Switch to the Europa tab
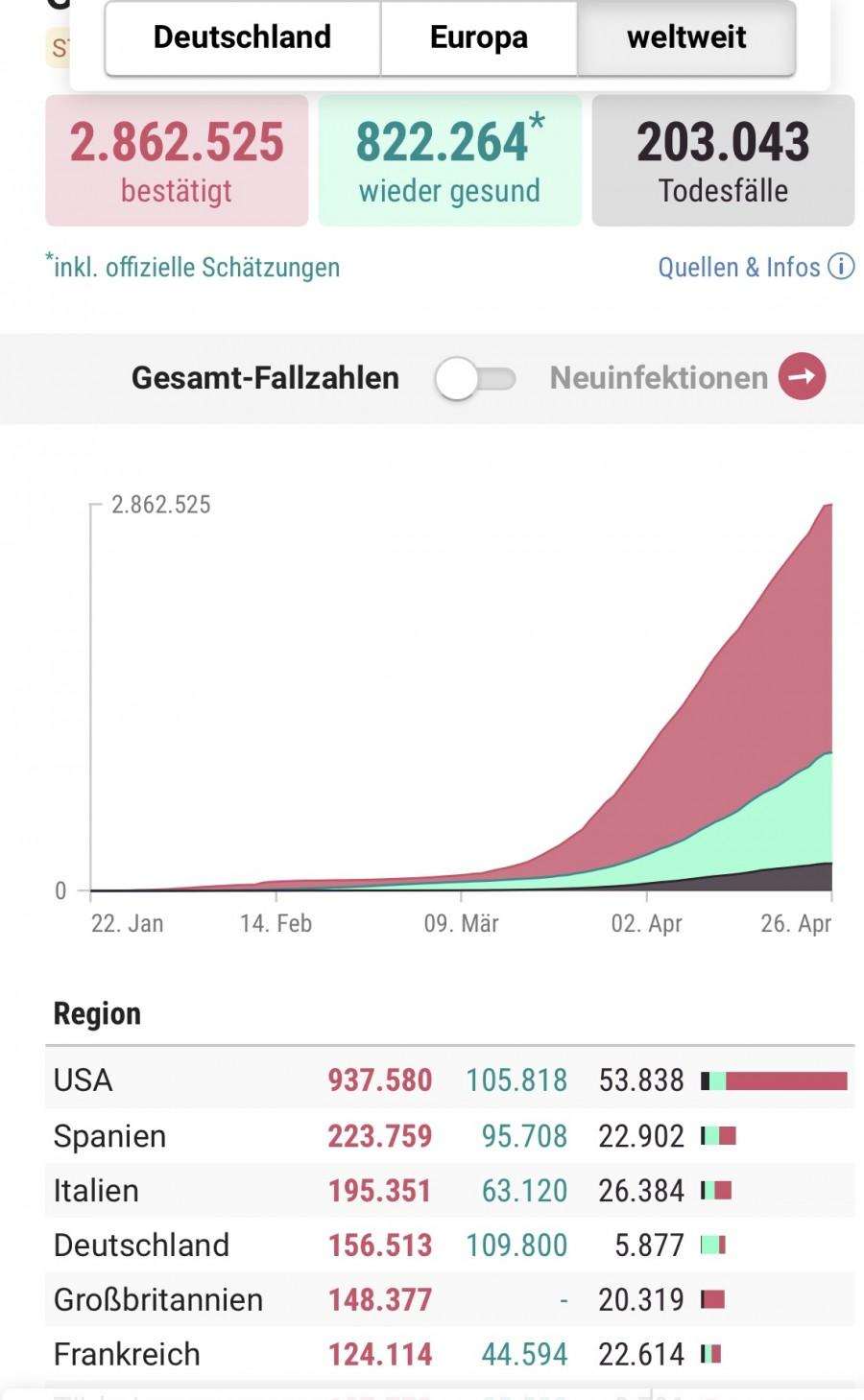Viewport: 864px width, 1400px height. pyautogui.click(x=479, y=37)
